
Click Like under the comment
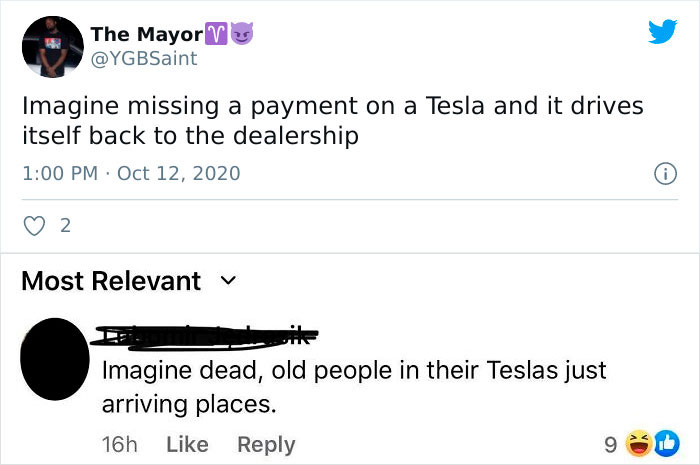pos(188,444)
